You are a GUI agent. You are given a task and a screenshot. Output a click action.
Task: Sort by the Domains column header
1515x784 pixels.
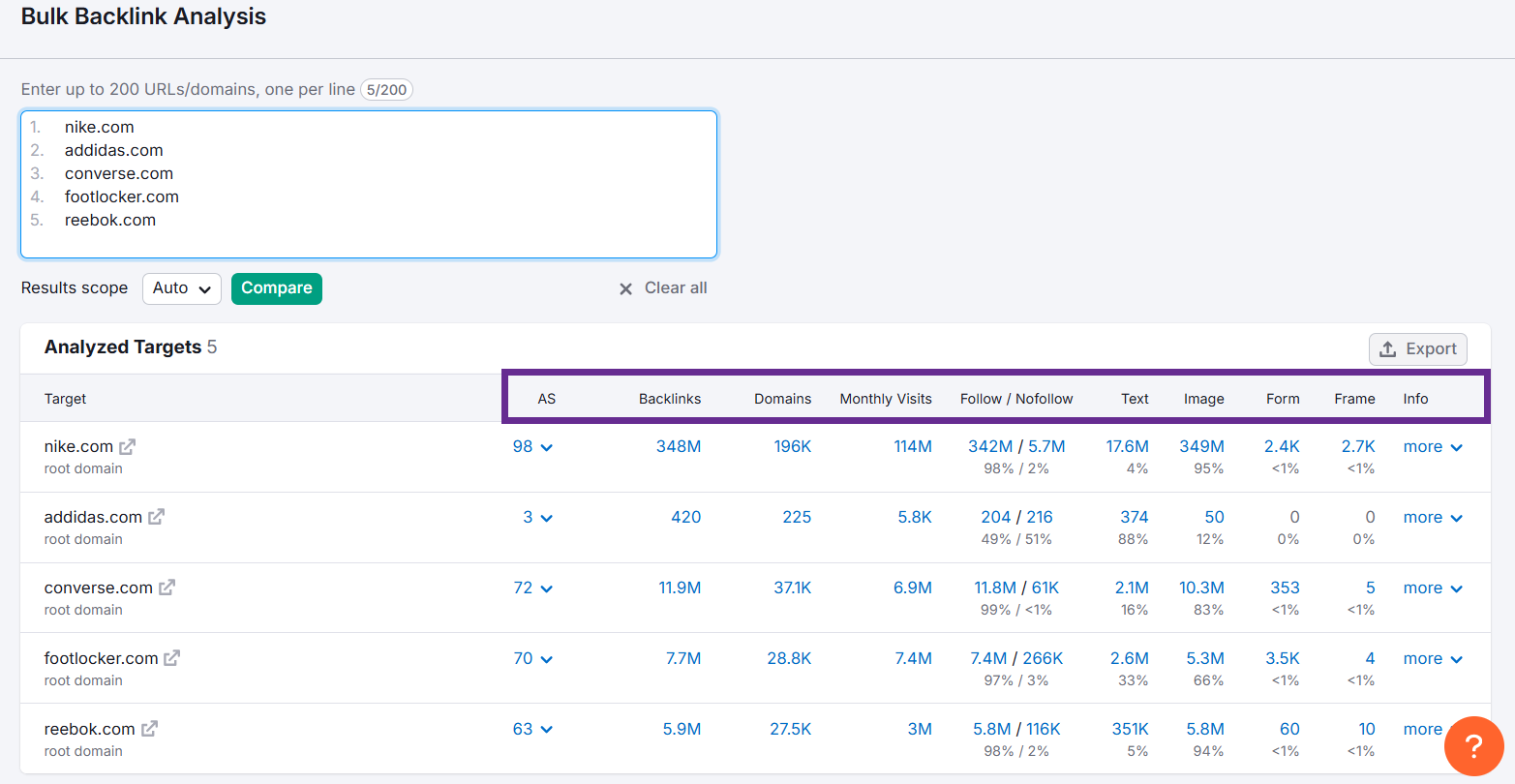(783, 399)
